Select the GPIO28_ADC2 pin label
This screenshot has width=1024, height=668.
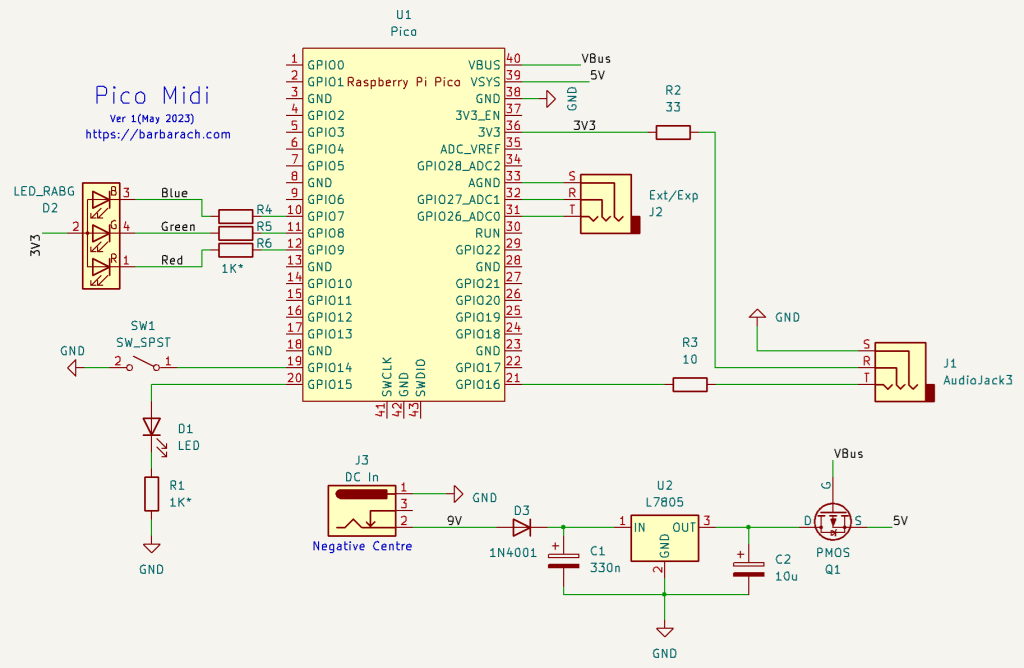[x=459, y=166]
